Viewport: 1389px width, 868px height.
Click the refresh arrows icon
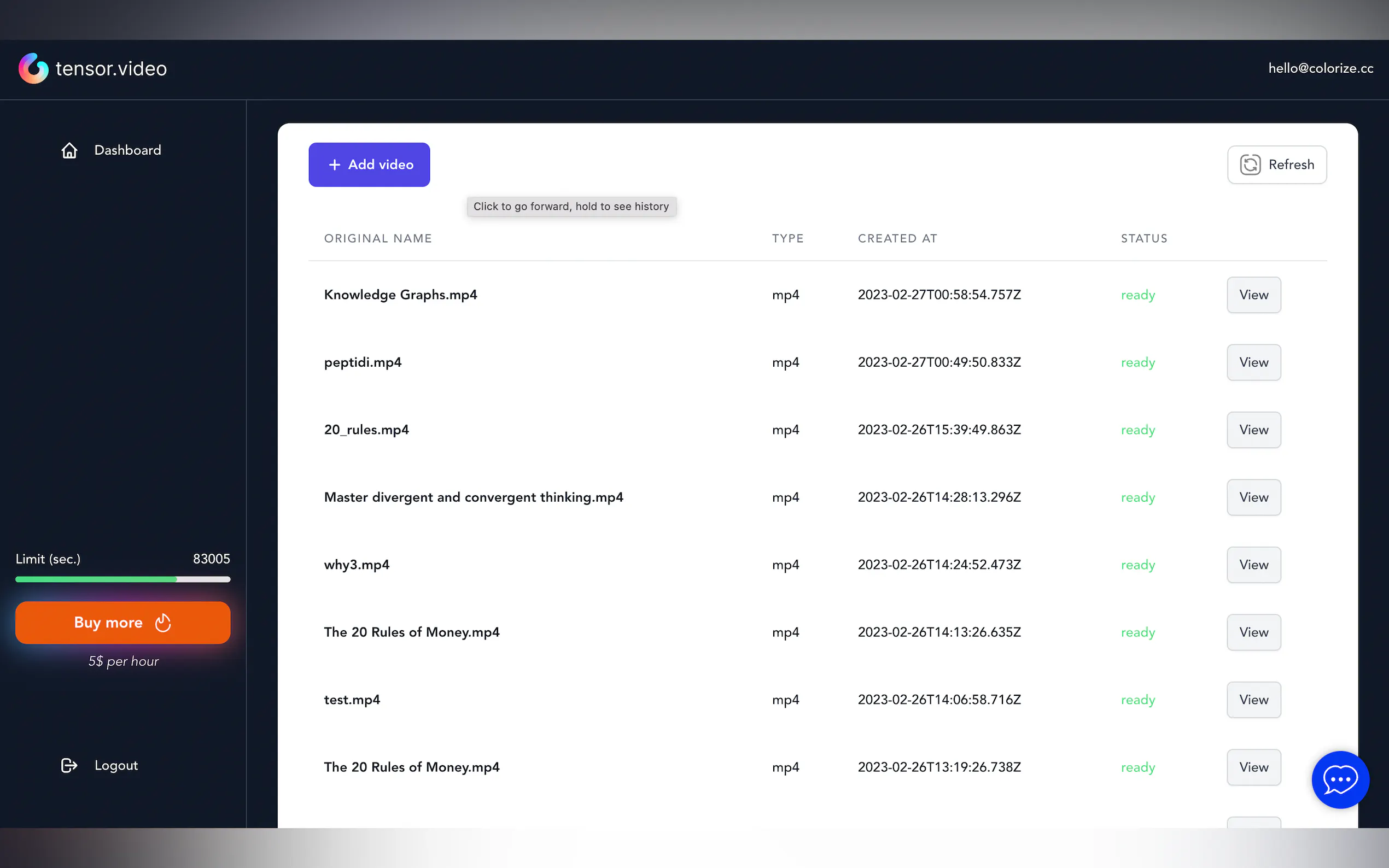pos(1250,165)
